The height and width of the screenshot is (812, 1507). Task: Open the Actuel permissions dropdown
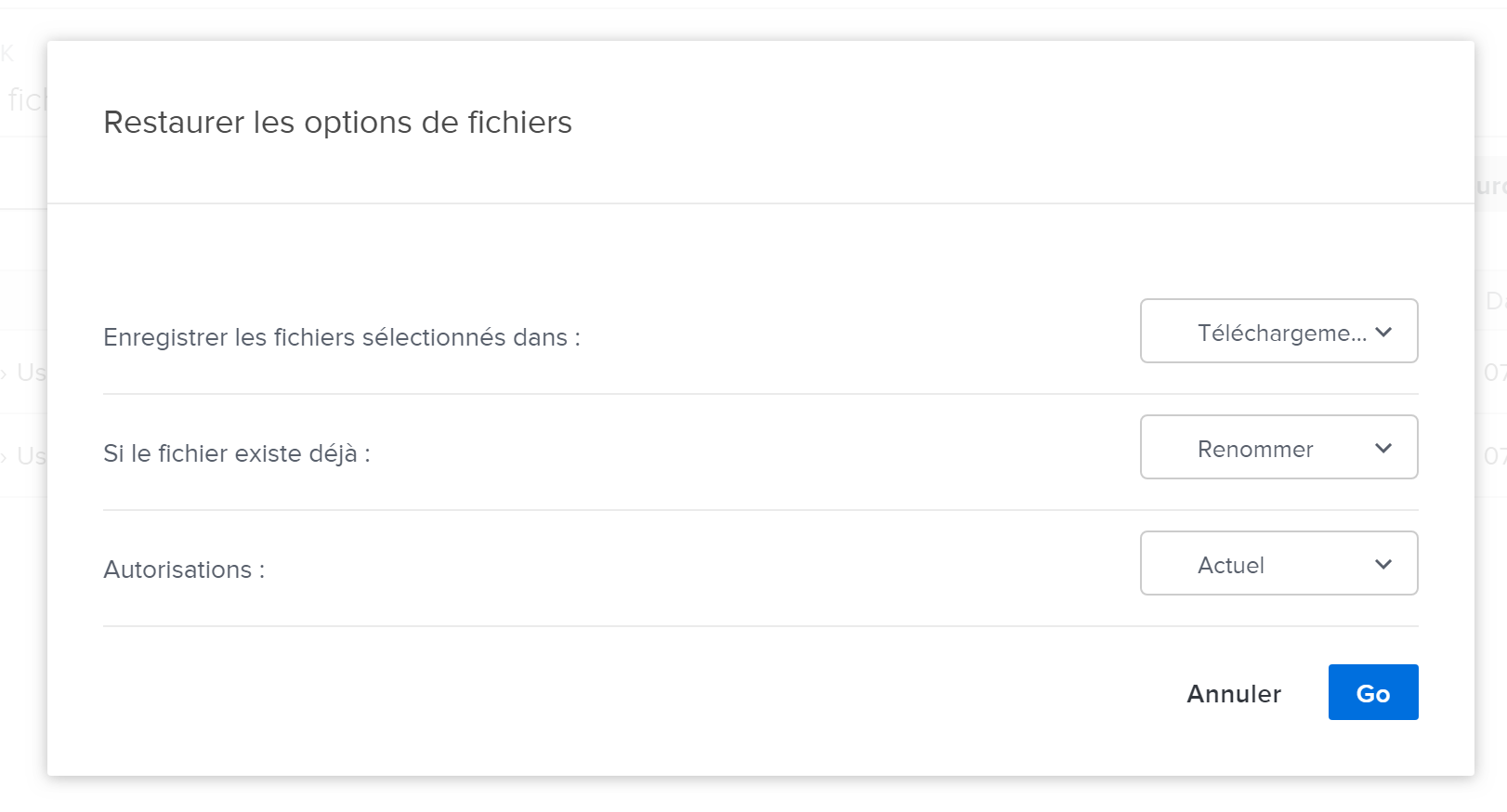[1278, 563]
